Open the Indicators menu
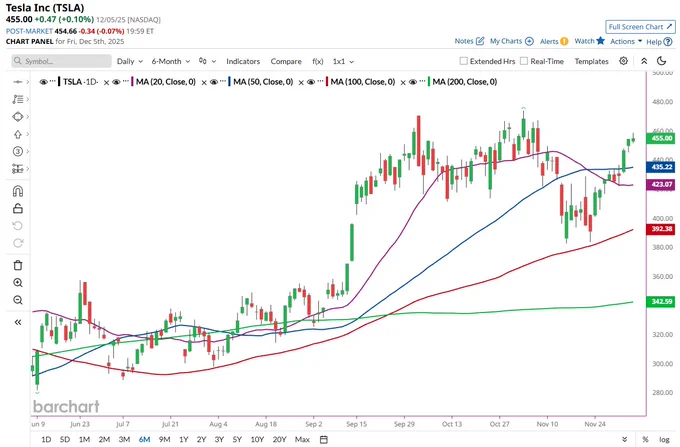This screenshot has width=680, height=447. (243, 61)
